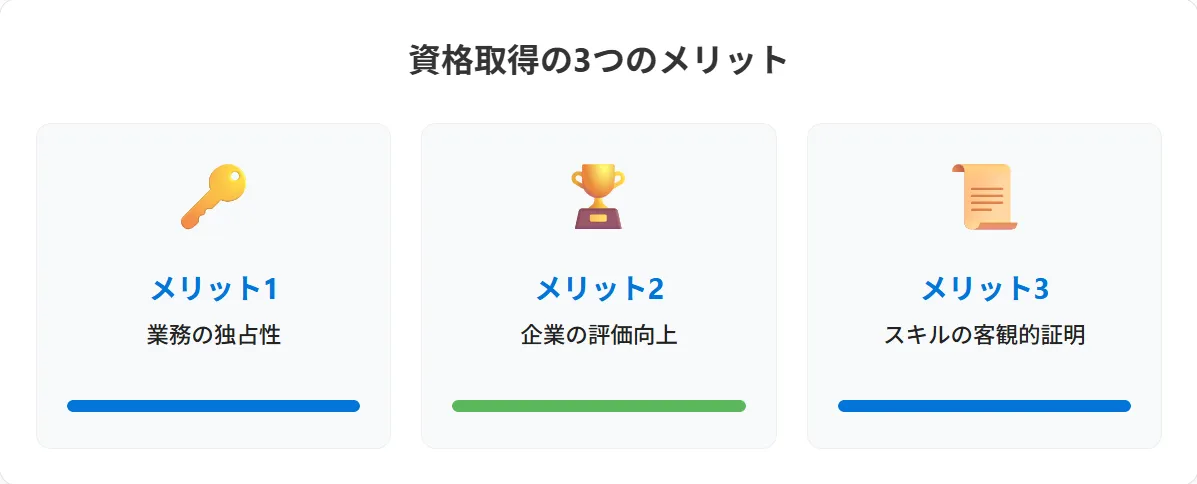Click the blue bar under 業務の独占性

click(x=214, y=406)
